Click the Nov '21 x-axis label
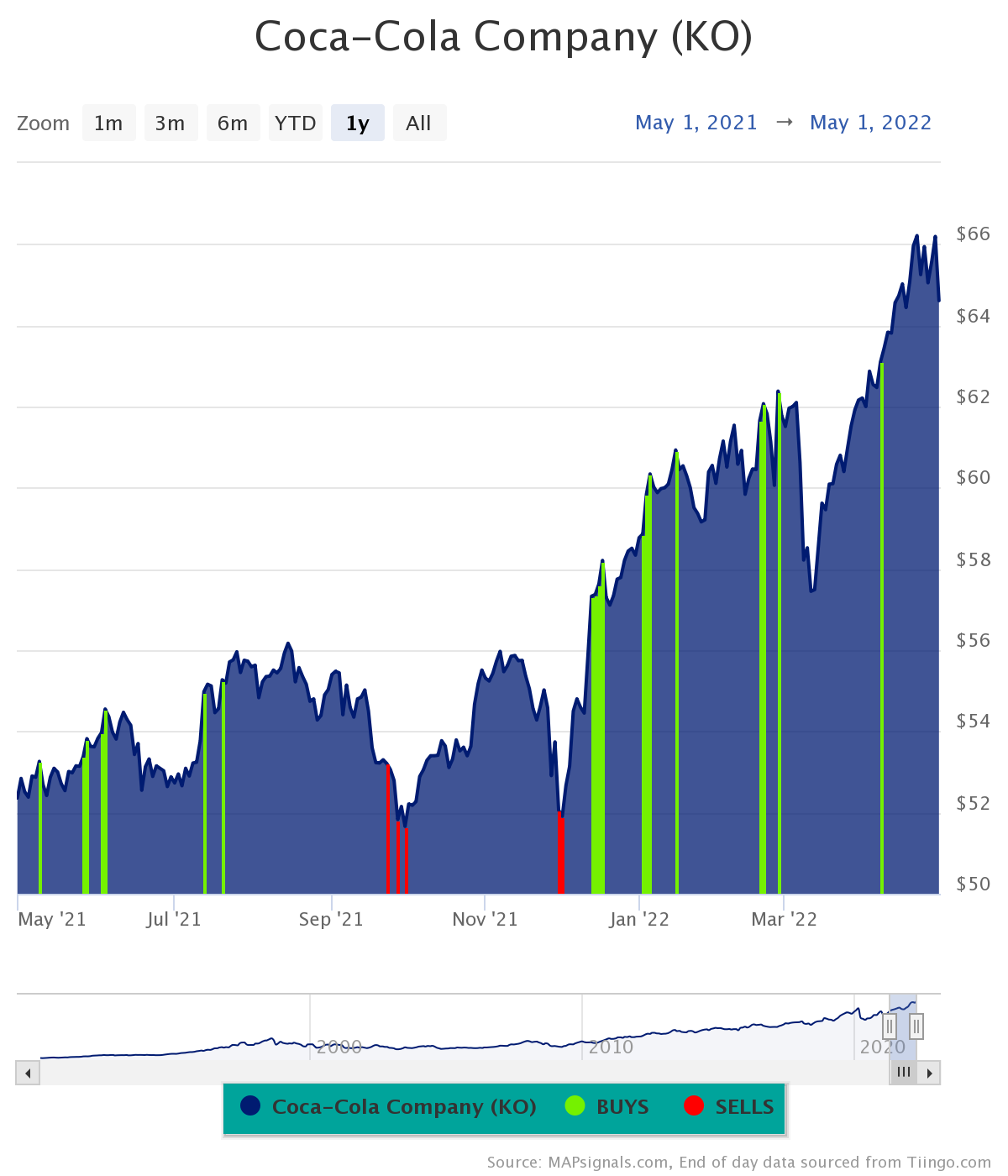 [485, 919]
